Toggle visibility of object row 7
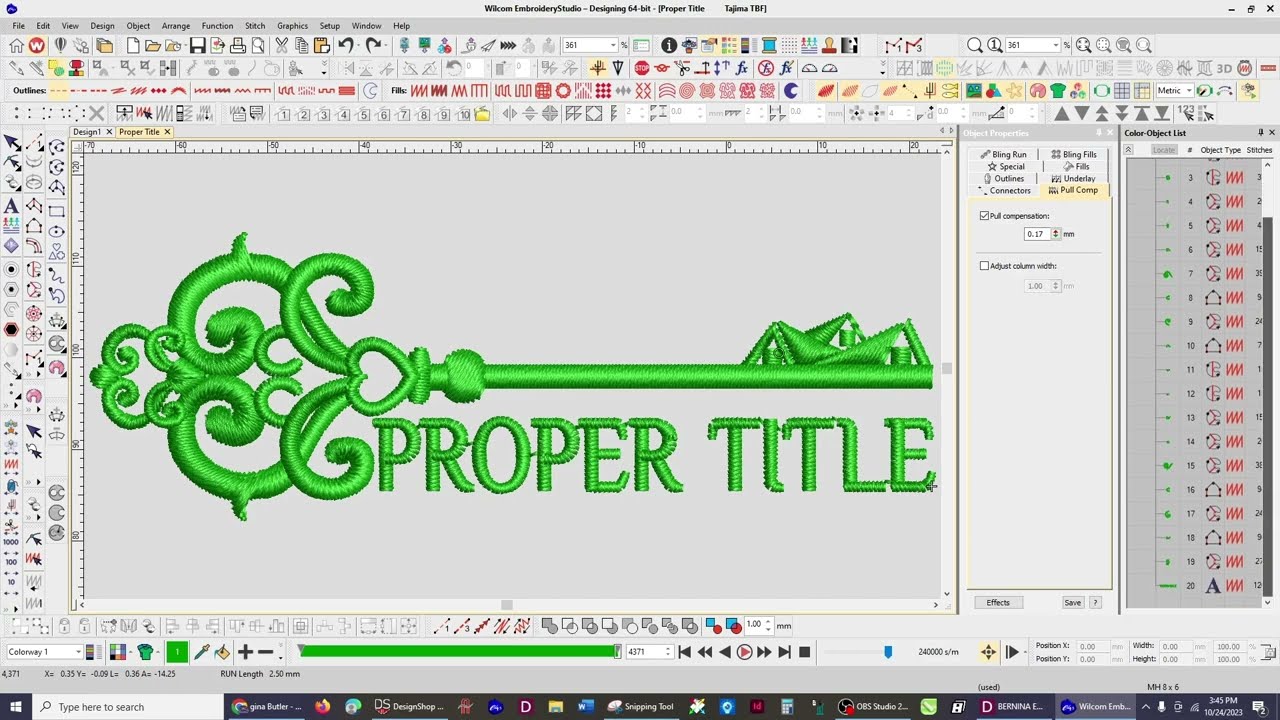 pyautogui.click(x=1166, y=274)
